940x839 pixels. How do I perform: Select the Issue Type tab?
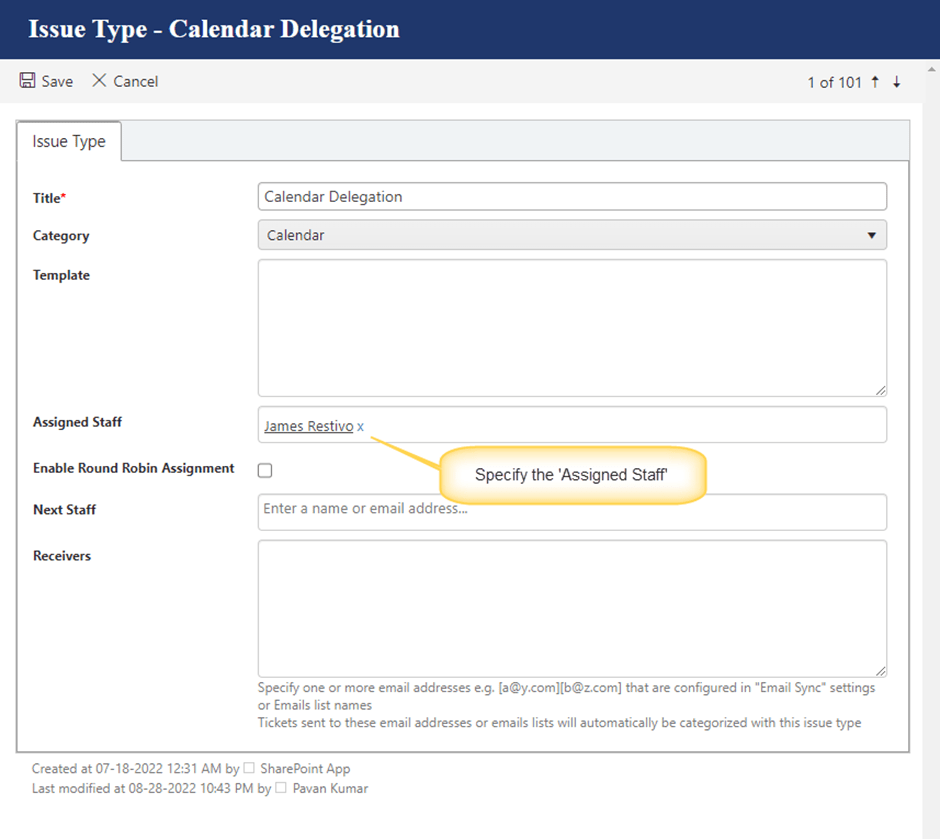[69, 142]
